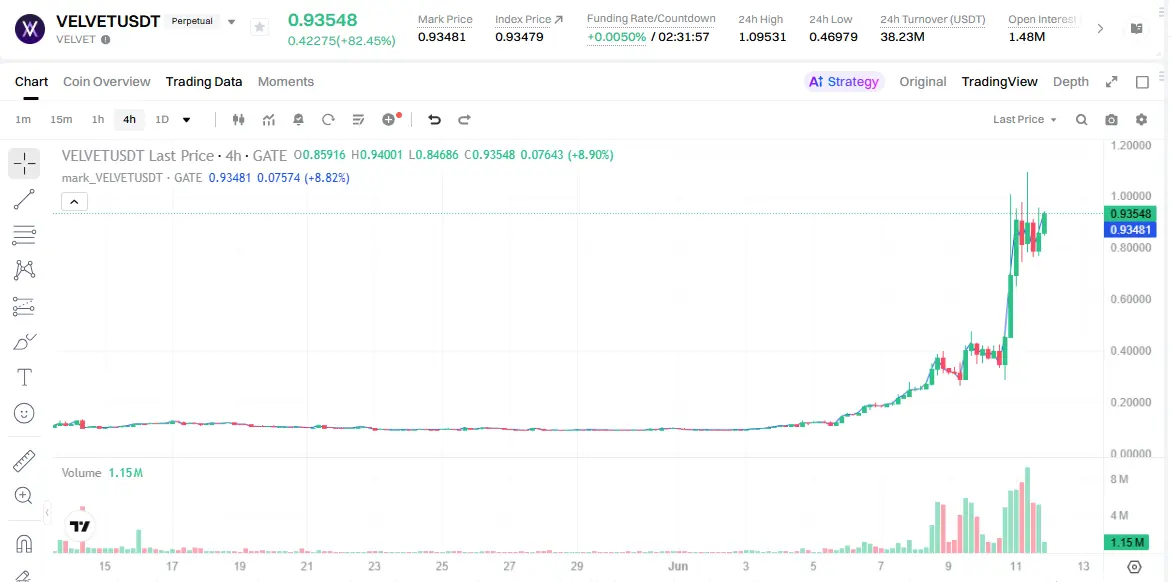Toggle the panel layout square icon
The height and width of the screenshot is (582, 1172).
click(x=1142, y=82)
